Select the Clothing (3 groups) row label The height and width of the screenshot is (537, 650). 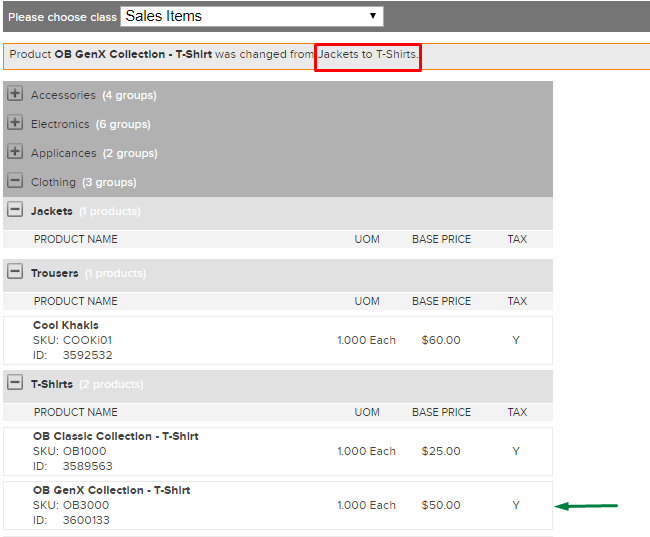(x=84, y=182)
